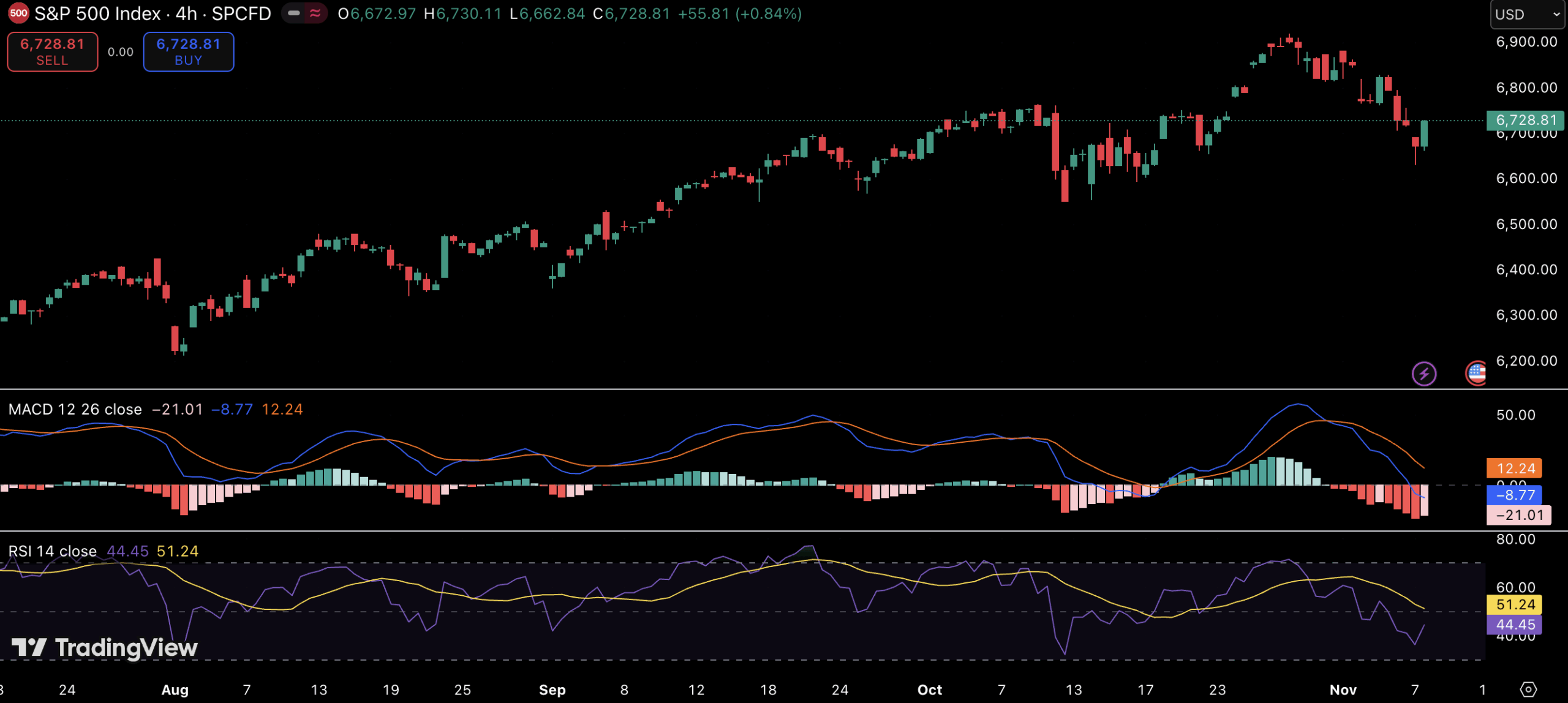Click the red S&P 500 symbol logo
Screen dimensions: 1568x703
click(18, 13)
